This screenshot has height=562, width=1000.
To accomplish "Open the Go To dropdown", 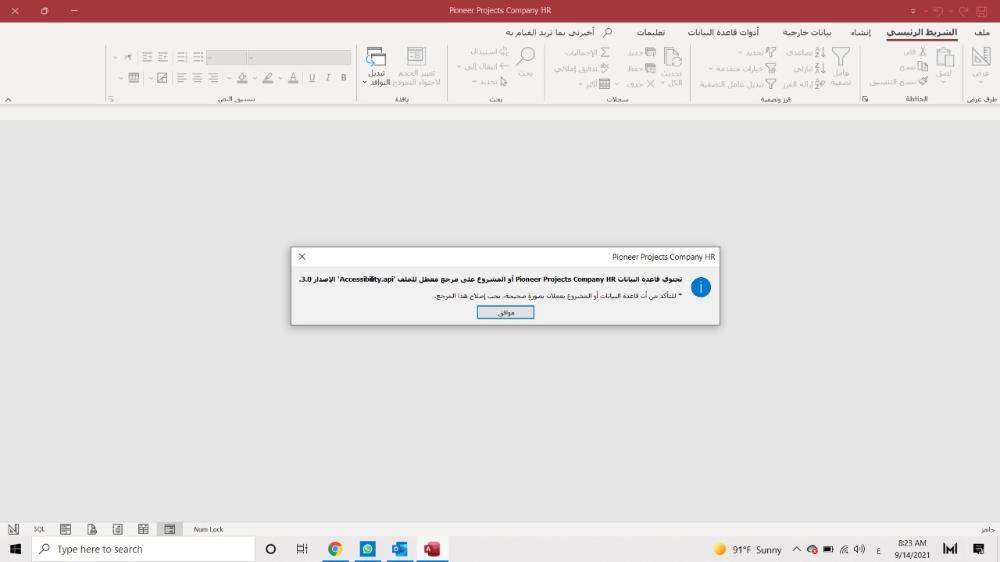I will tap(483, 66).
